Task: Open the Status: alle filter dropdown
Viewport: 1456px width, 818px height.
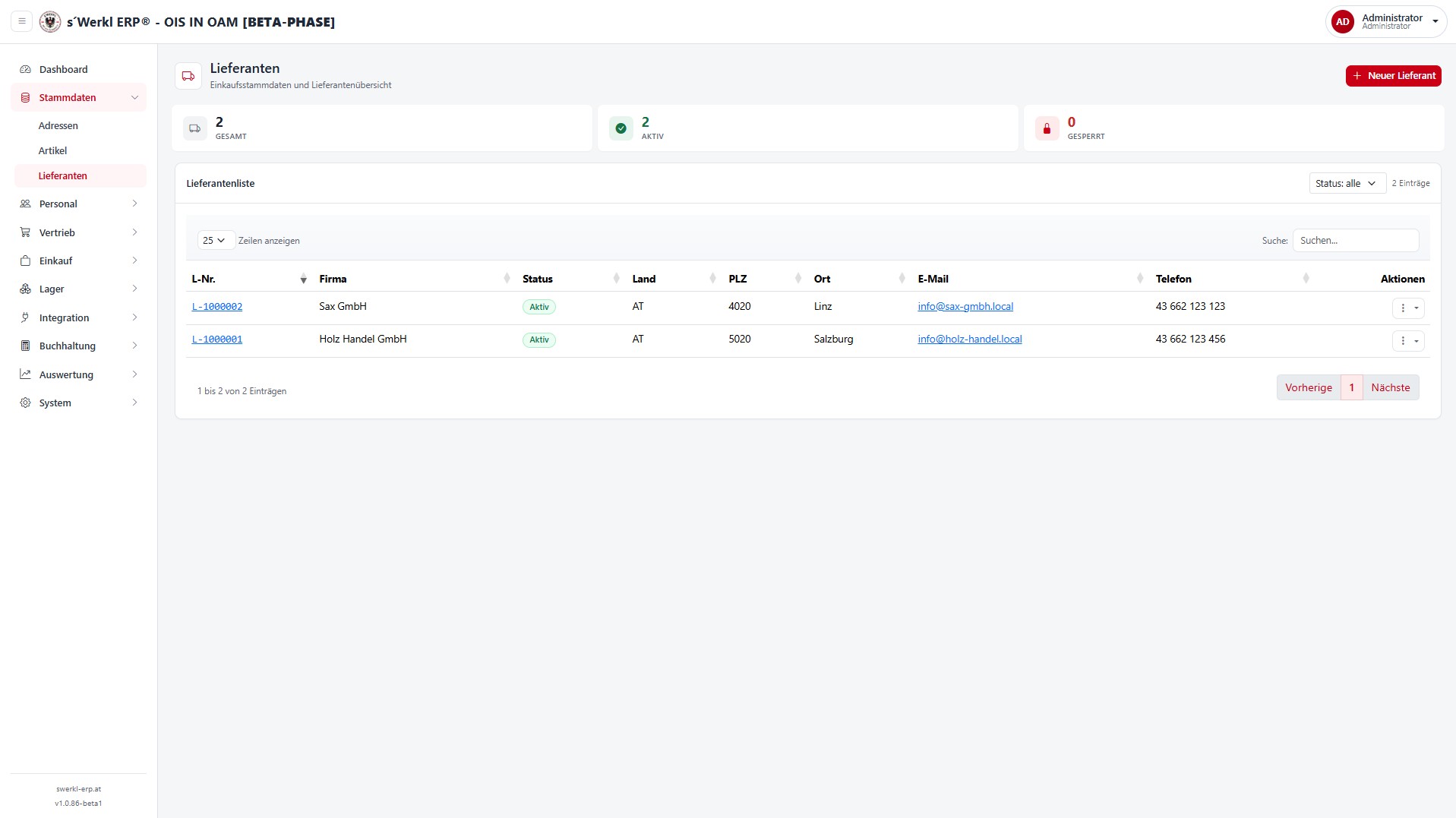Action: pyautogui.click(x=1347, y=183)
